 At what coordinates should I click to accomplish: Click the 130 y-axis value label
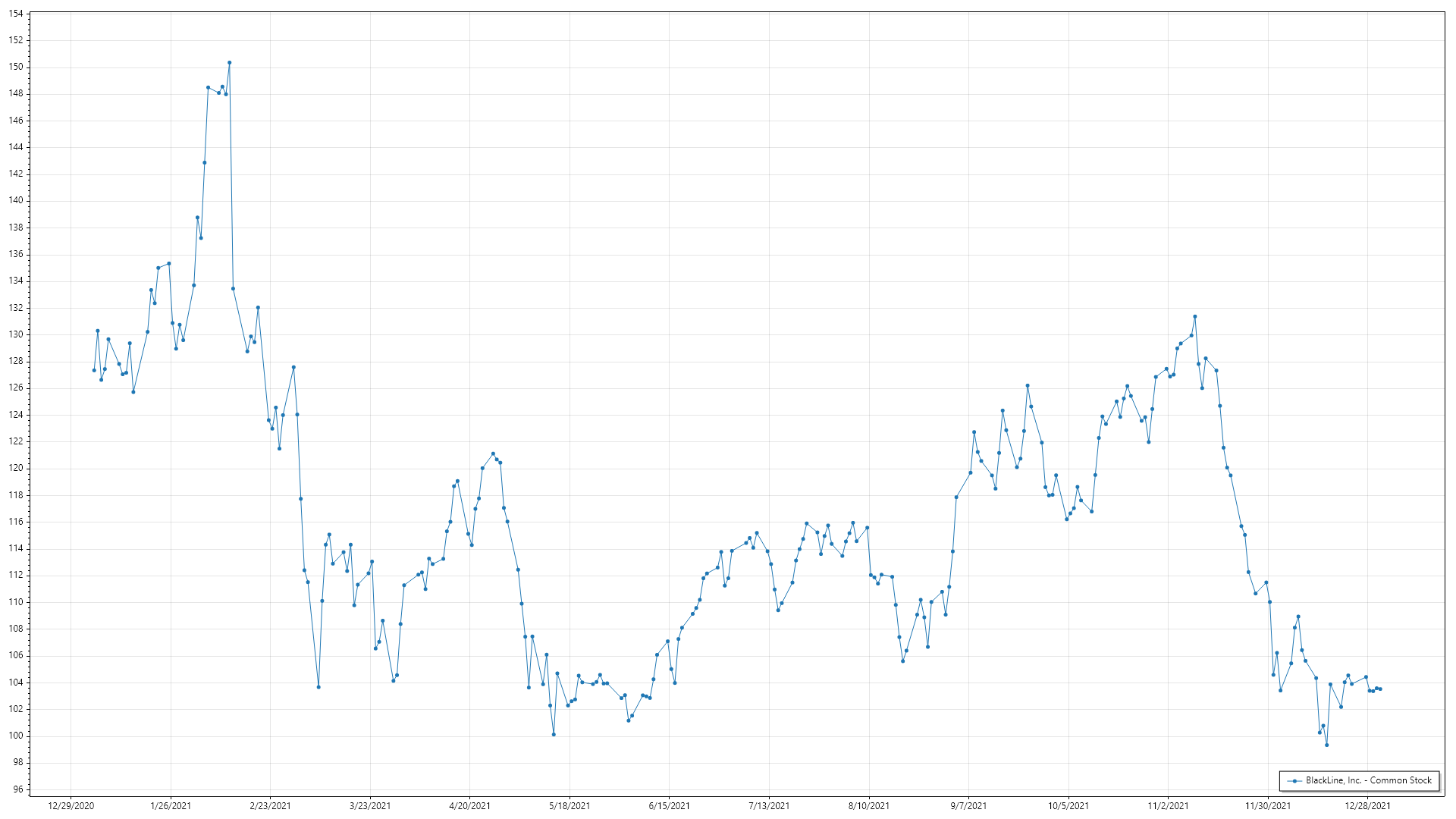coord(16,334)
